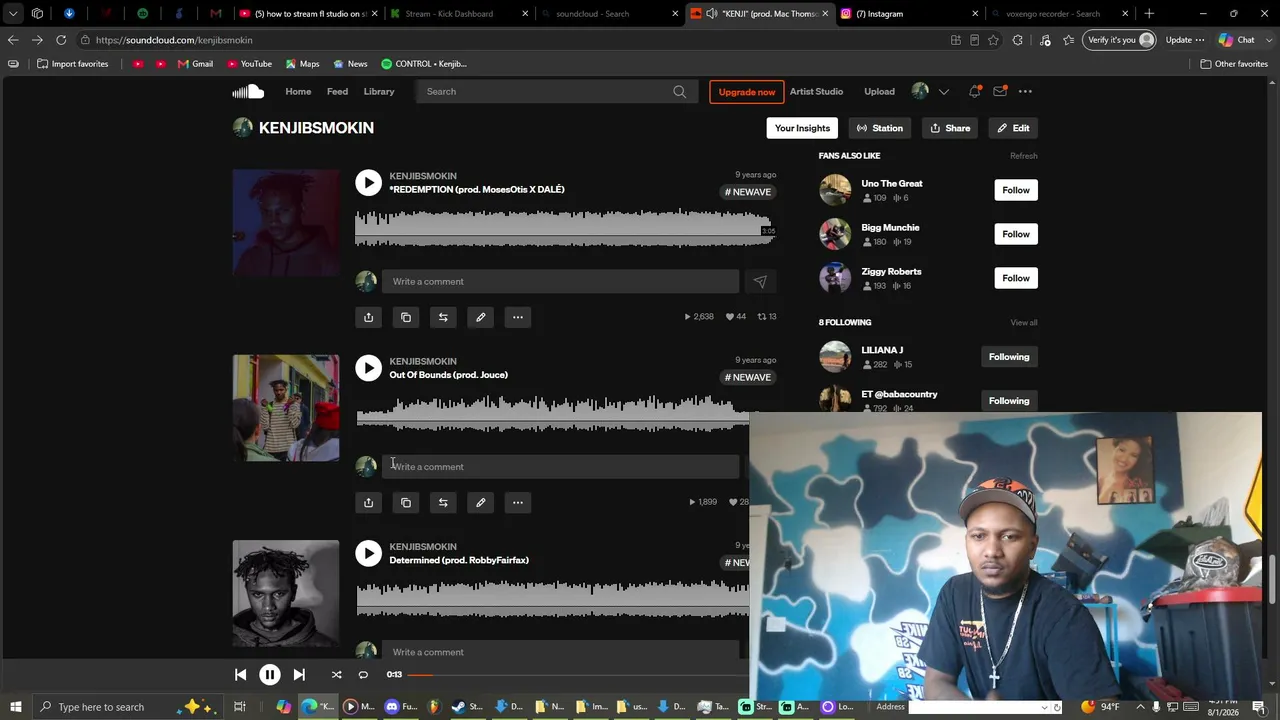Add this page to favorites star
The height and width of the screenshot is (720, 1280).
pos(993,40)
